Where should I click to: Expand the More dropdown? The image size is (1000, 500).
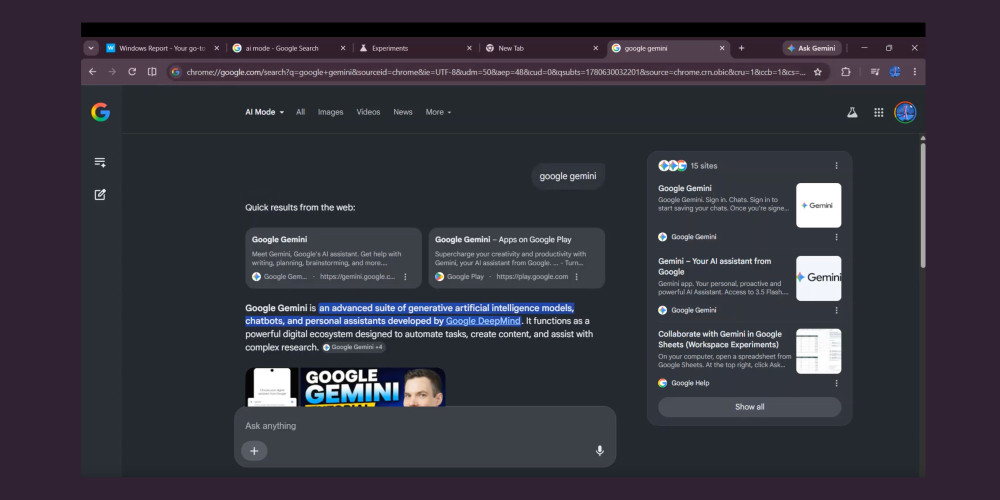(x=438, y=112)
